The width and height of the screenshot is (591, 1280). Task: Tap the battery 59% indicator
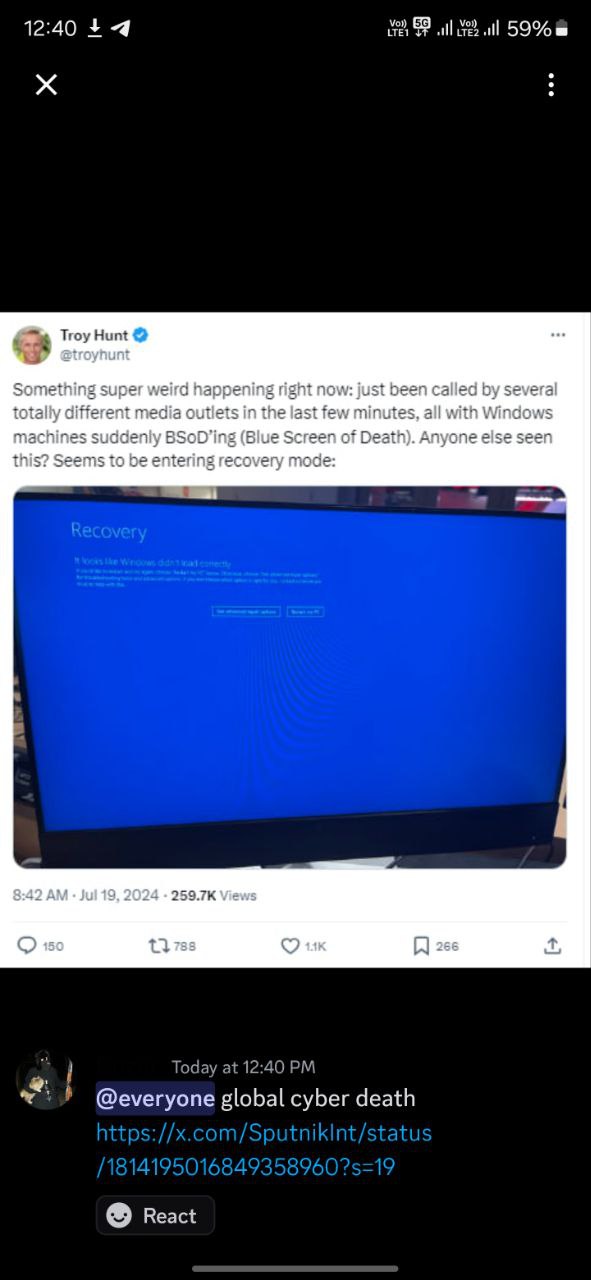538,29
